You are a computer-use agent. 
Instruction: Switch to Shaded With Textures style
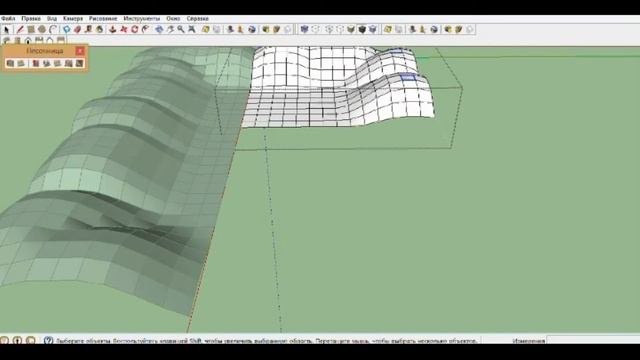[362, 29]
